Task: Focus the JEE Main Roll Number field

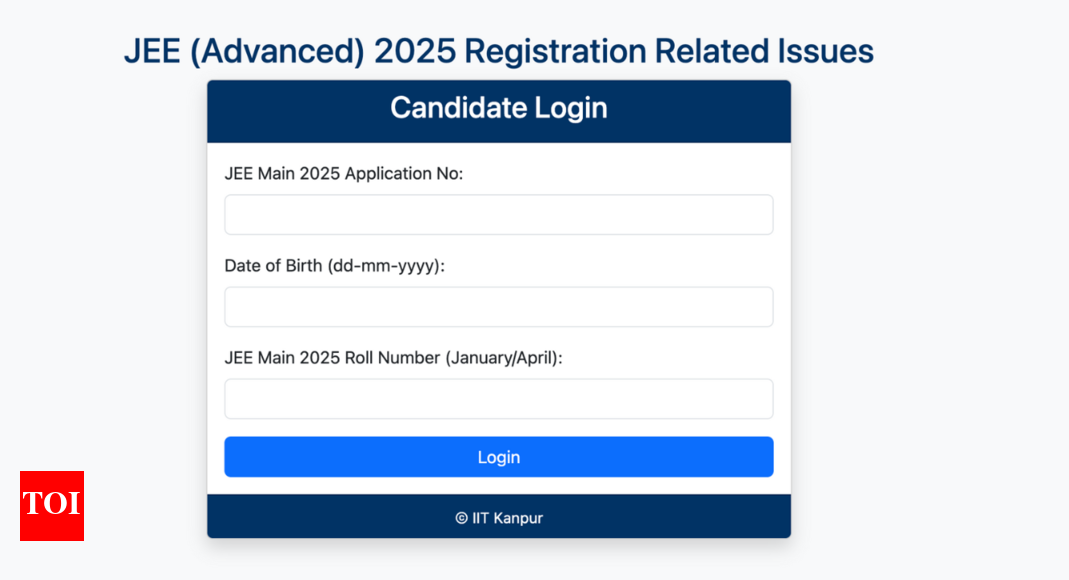Action: coord(499,399)
